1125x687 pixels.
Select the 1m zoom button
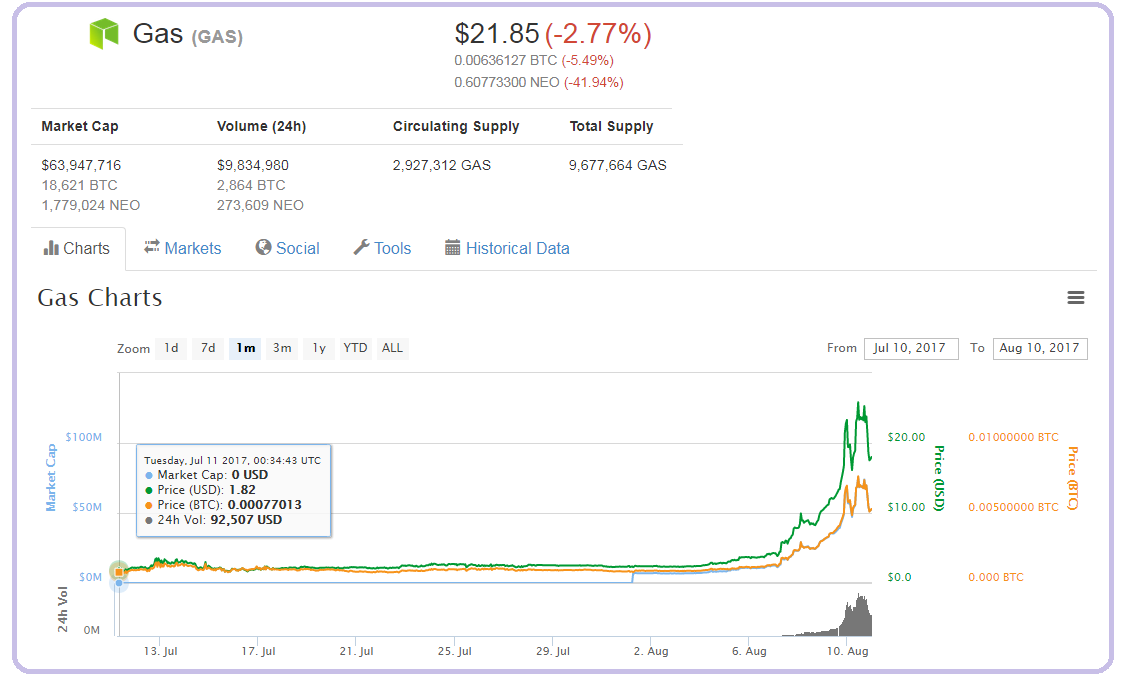pyautogui.click(x=245, y=348)
